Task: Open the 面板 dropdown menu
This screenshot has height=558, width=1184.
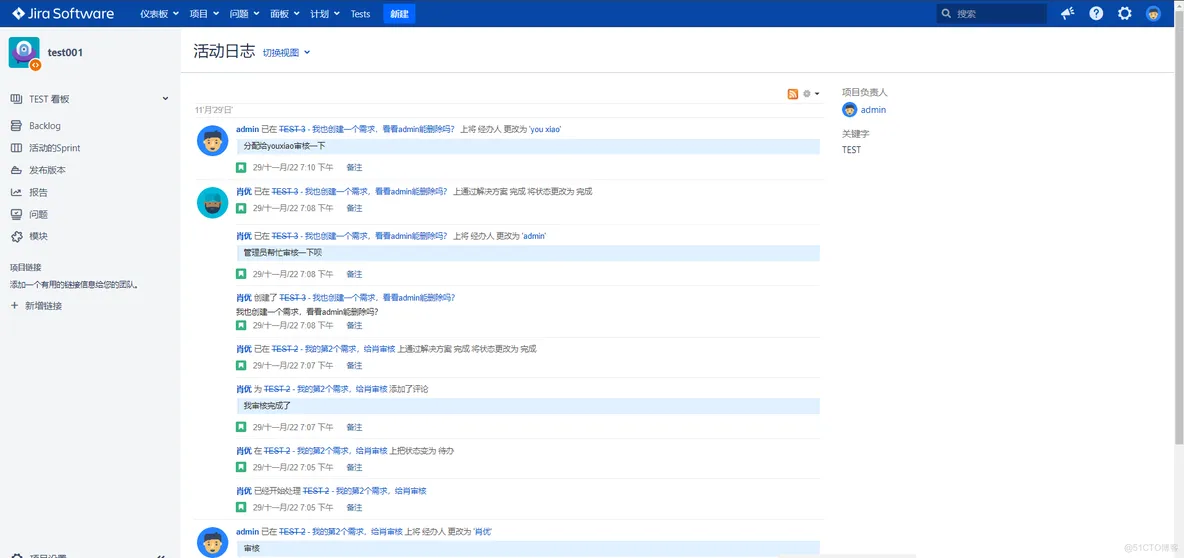Action: tap(285, 14)
